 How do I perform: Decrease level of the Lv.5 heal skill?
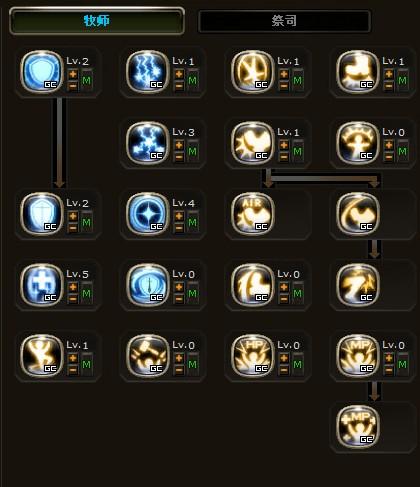click(x=73, y=299)
